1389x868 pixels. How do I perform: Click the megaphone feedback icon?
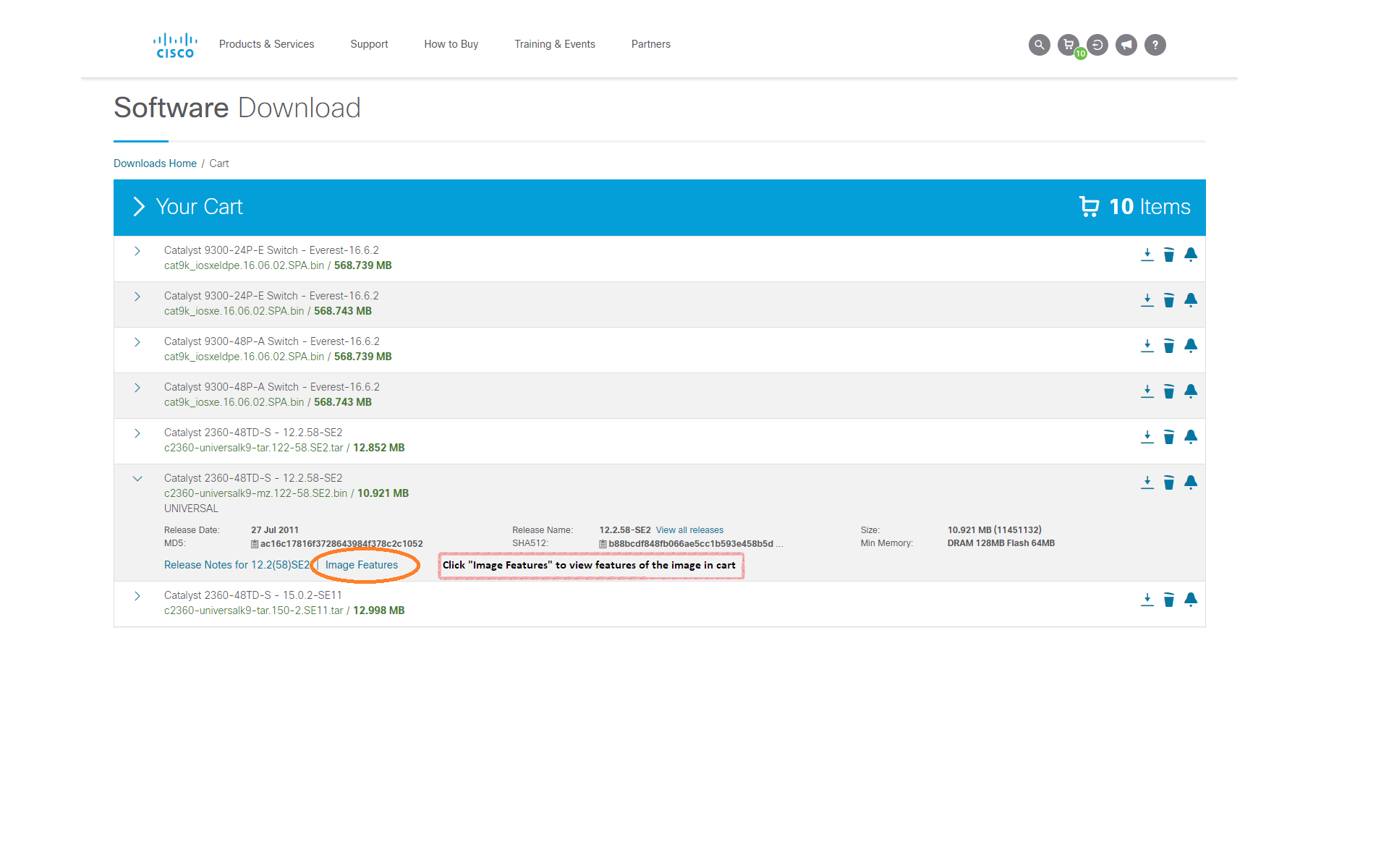click(x=1126, y=45)
